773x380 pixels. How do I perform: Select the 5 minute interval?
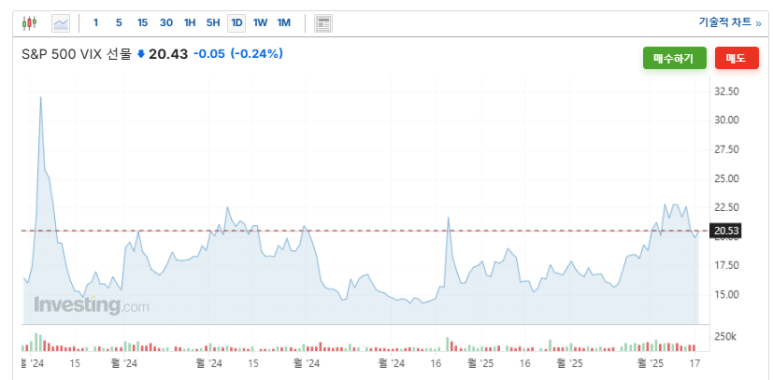tap(119, 23)
